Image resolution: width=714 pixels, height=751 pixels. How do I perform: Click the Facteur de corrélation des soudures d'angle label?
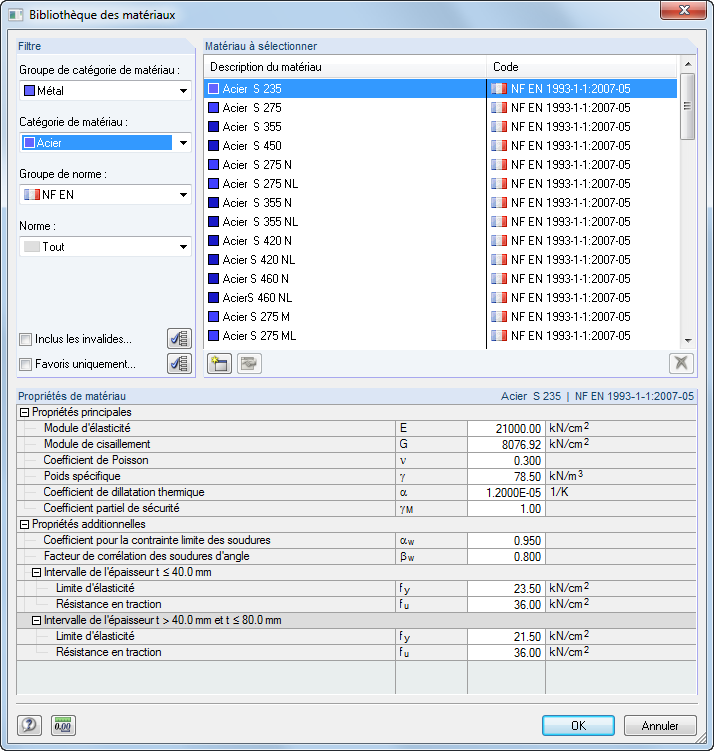147,556
